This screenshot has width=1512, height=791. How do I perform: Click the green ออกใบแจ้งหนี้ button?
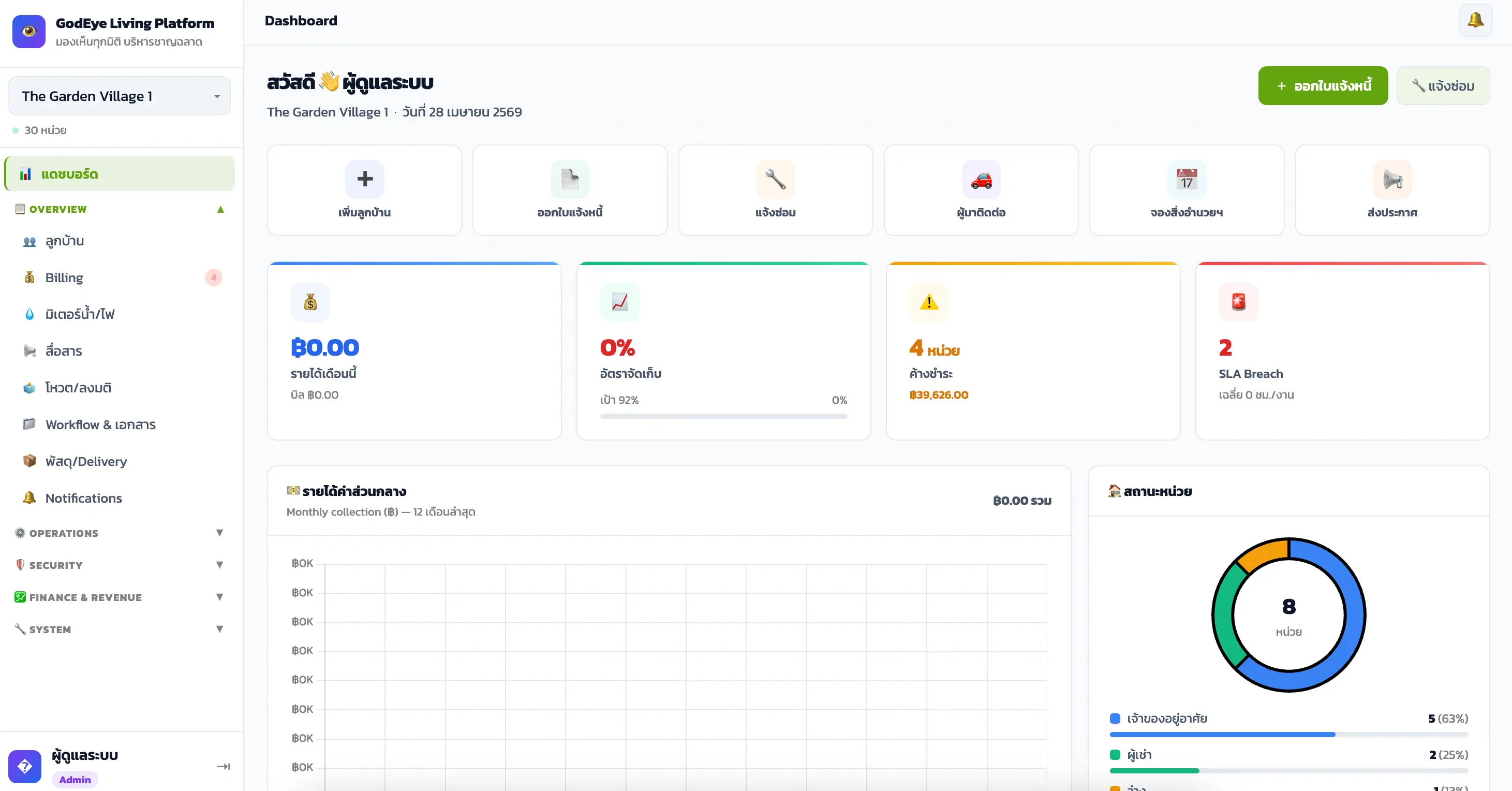tap(1323, 86)
